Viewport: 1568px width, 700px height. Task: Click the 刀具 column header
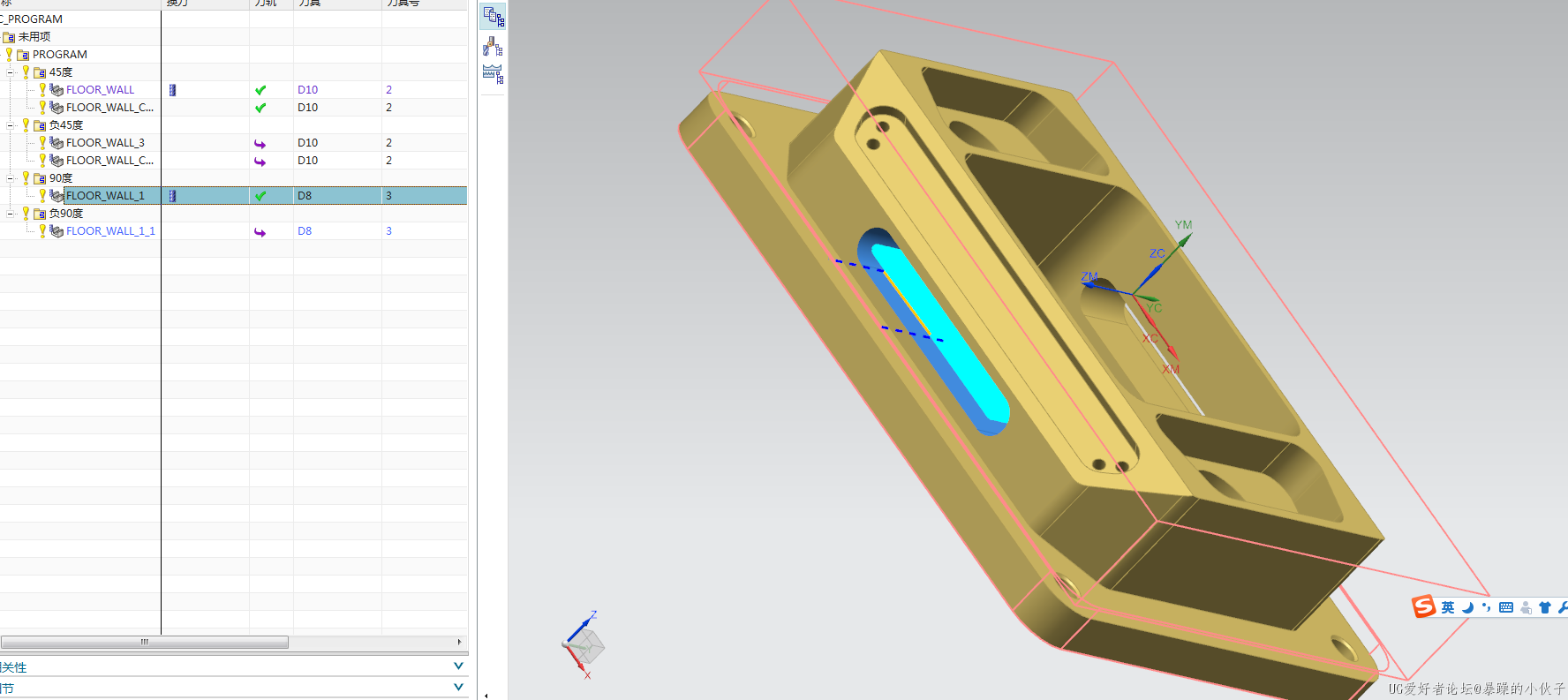(x=337, y=4)
